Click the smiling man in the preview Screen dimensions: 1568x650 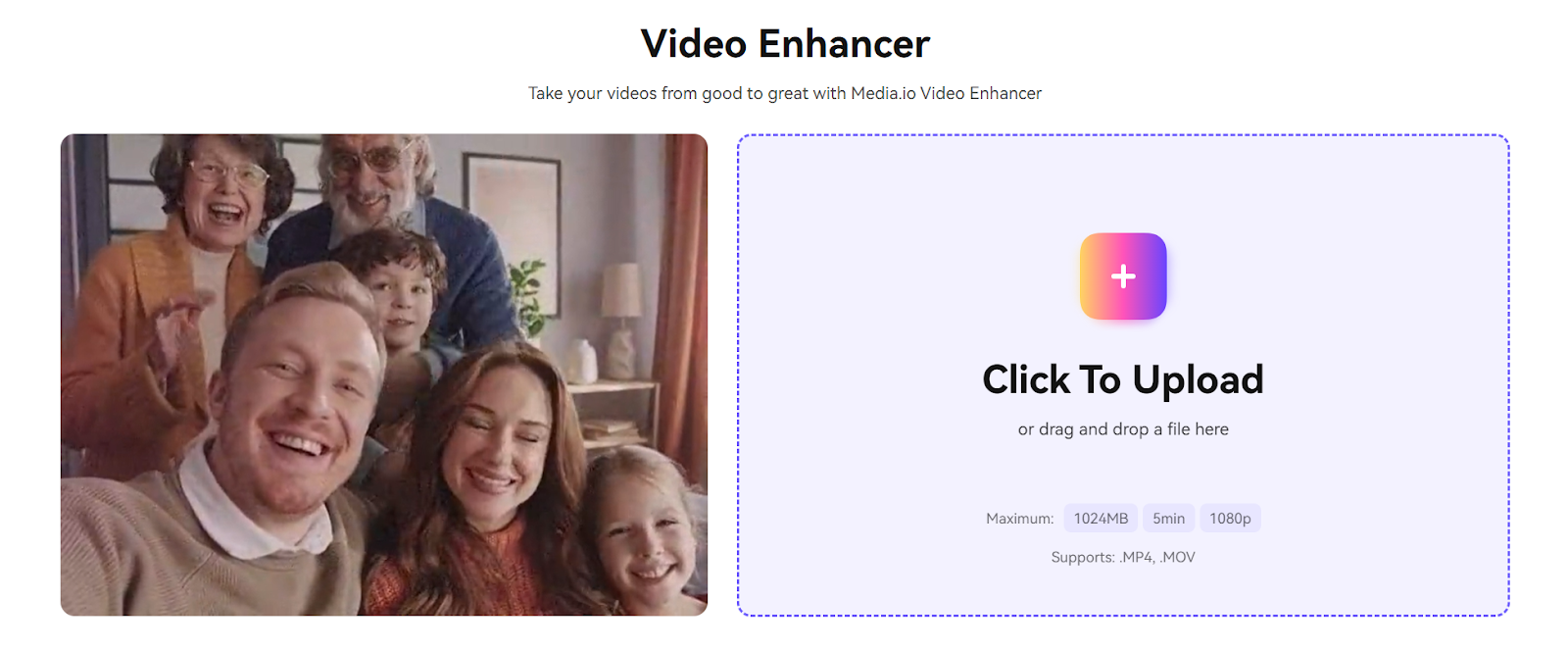284,412
